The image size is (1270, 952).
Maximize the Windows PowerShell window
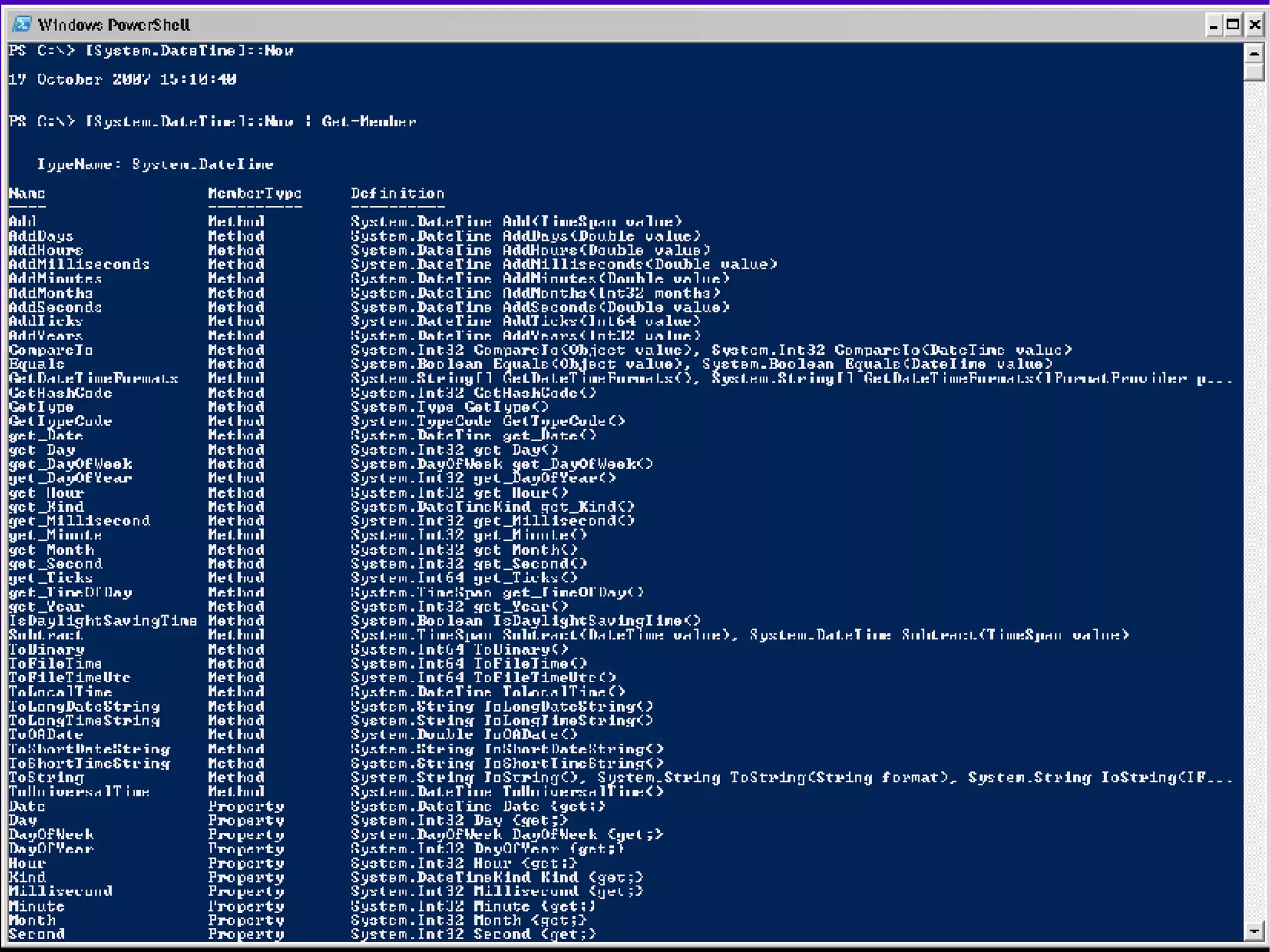[x=1233, y=25]
